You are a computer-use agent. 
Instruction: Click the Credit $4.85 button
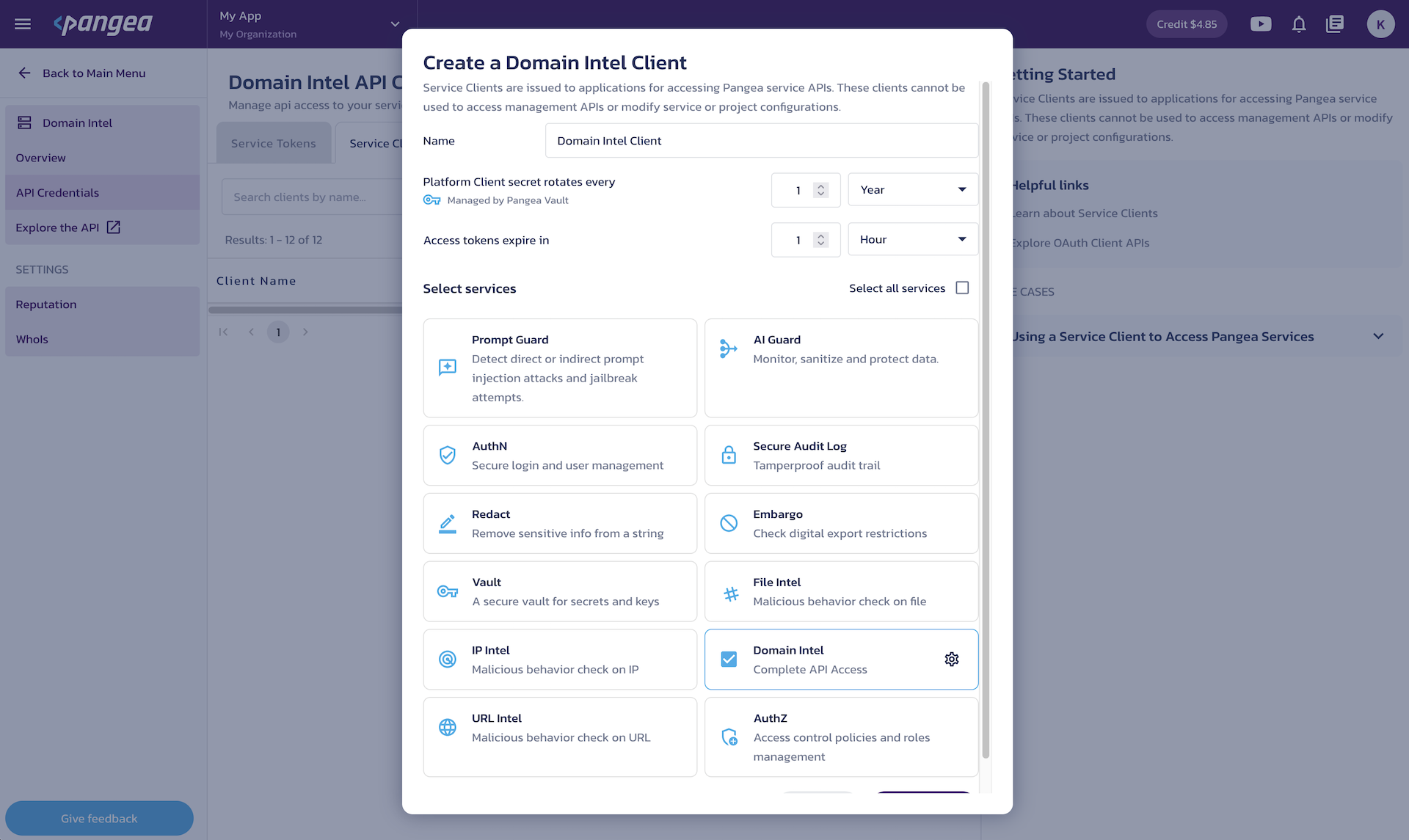1187,24
